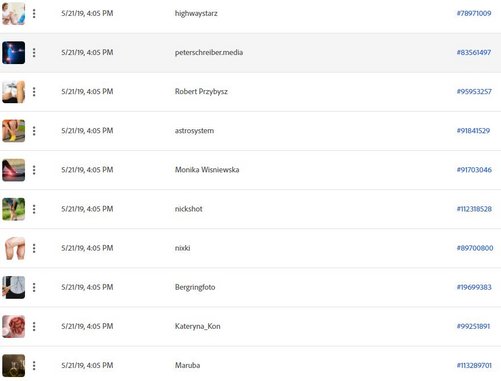Viewport: 501px width, 381px height.
Task: Open asset link #113289701
Action: (x=474, y=365)
